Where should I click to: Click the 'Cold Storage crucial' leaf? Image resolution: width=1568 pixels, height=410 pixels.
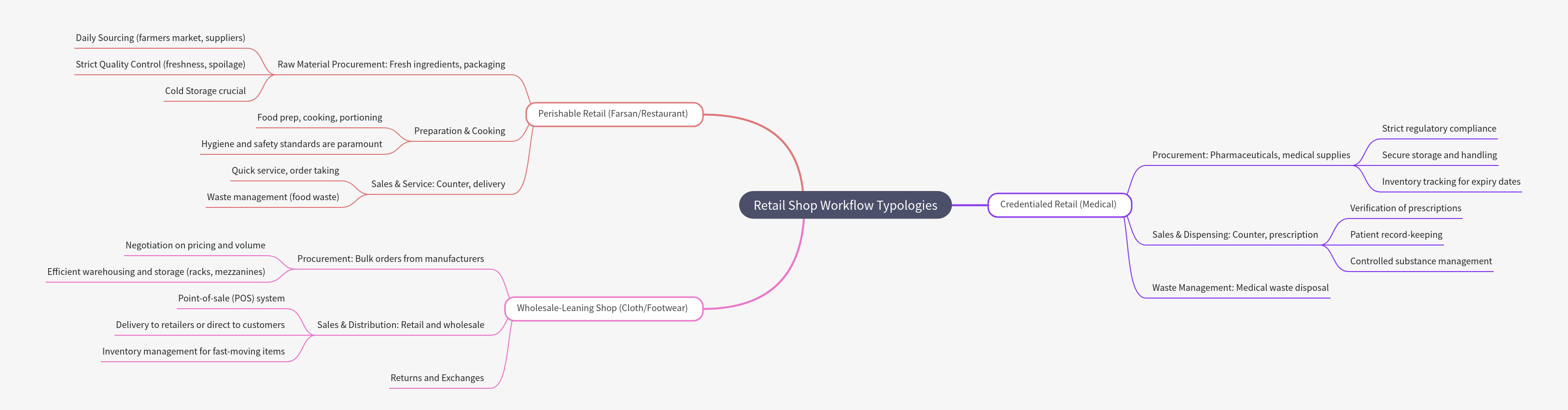[205, 91]
